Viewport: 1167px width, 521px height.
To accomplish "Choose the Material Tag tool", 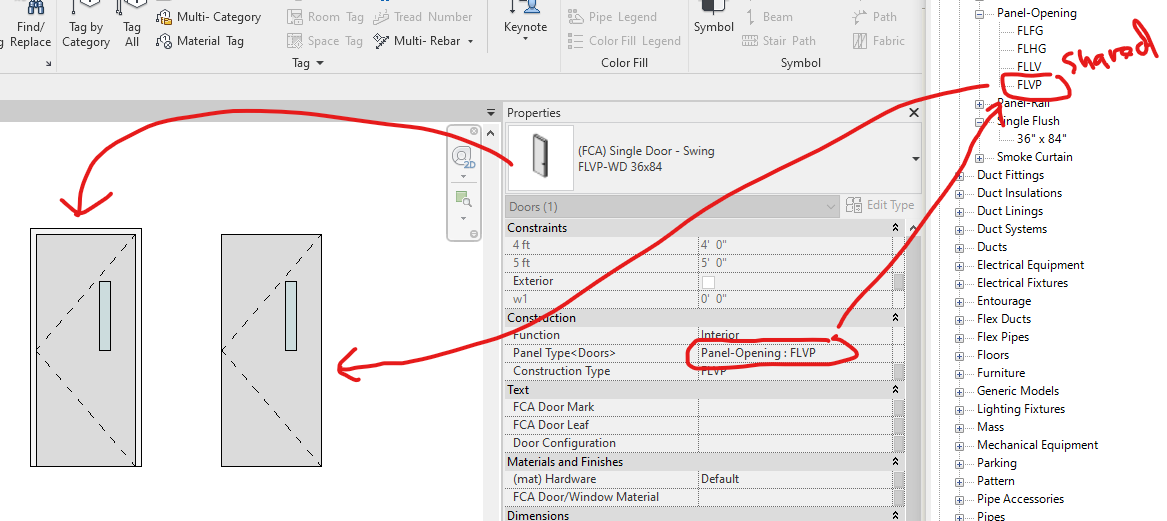I will pos(199,41).
